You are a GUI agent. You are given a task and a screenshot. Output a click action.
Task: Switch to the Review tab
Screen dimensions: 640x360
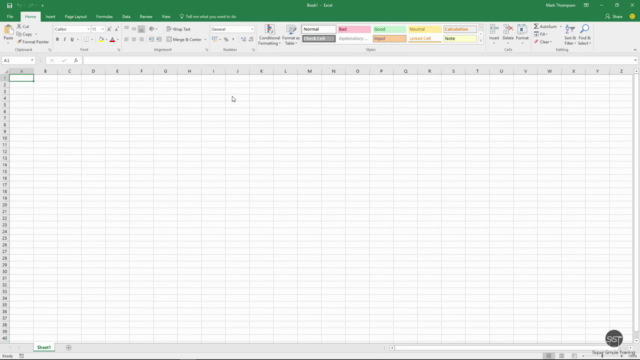[146, 17]
